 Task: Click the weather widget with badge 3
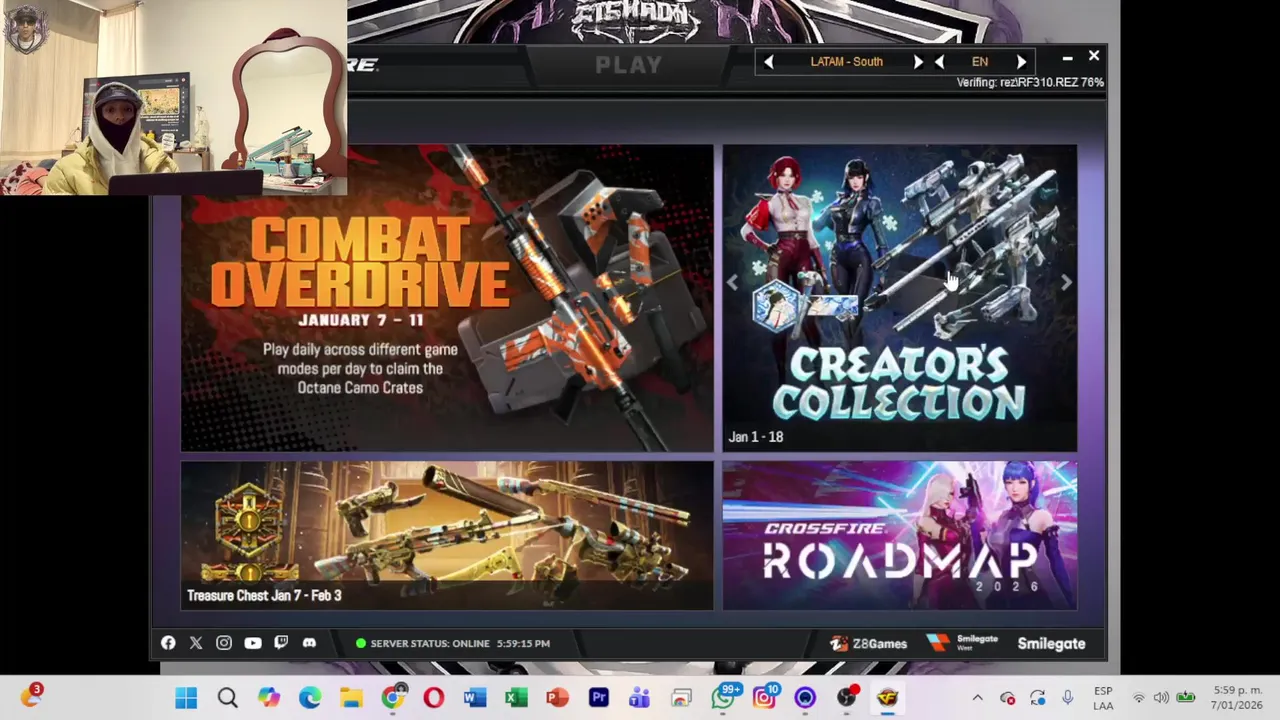30,696
